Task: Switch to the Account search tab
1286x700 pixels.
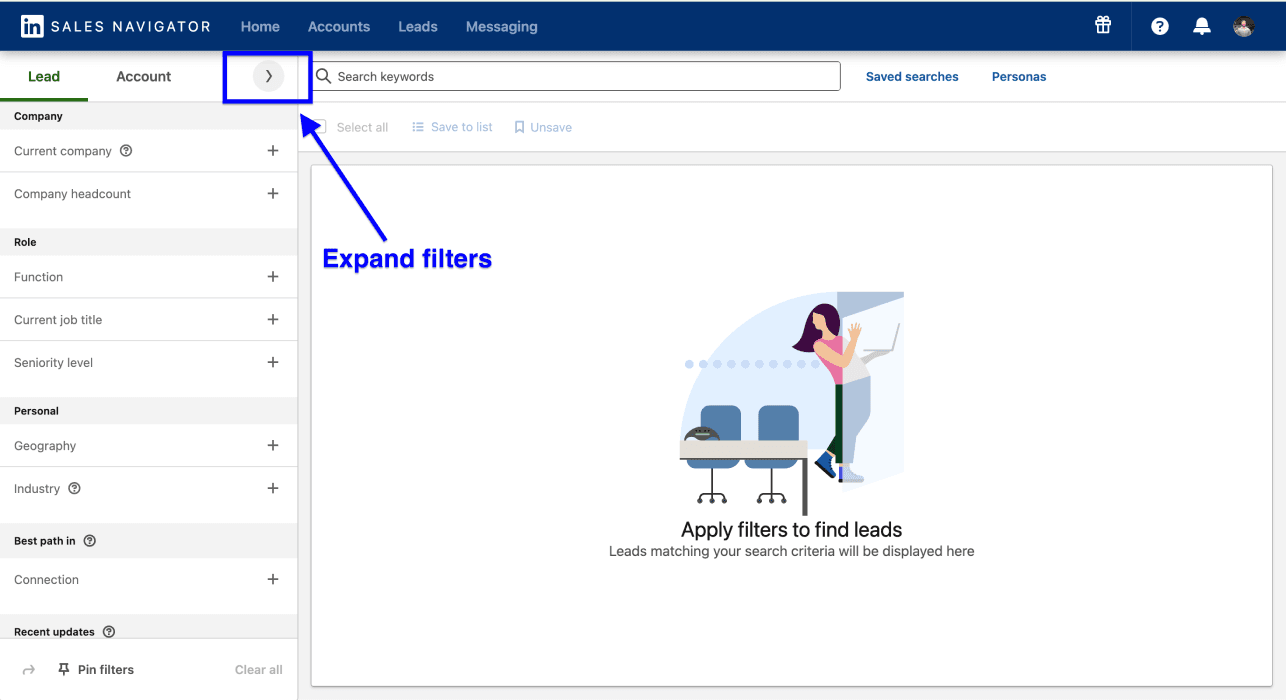Action: coord(143,76)
